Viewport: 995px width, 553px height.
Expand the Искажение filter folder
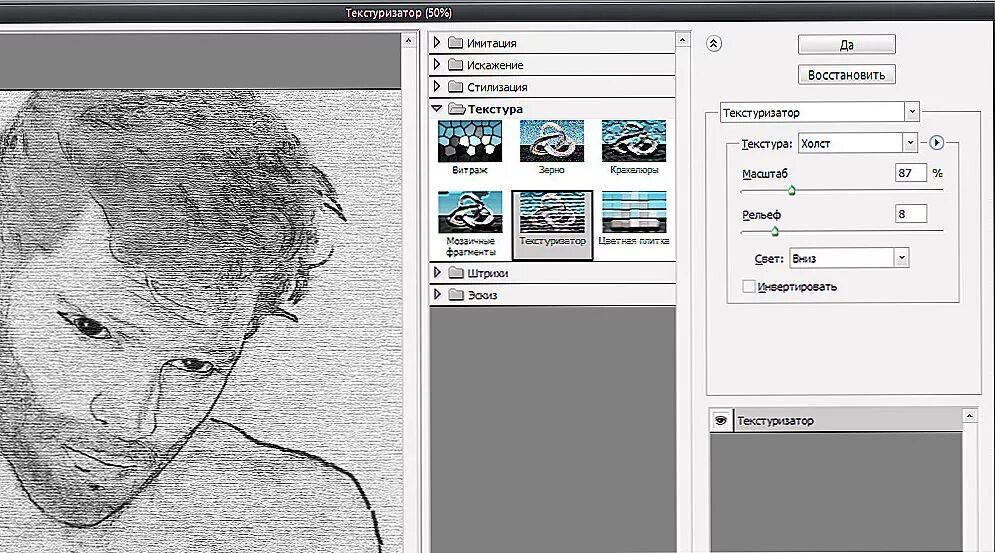click(437, 64)
